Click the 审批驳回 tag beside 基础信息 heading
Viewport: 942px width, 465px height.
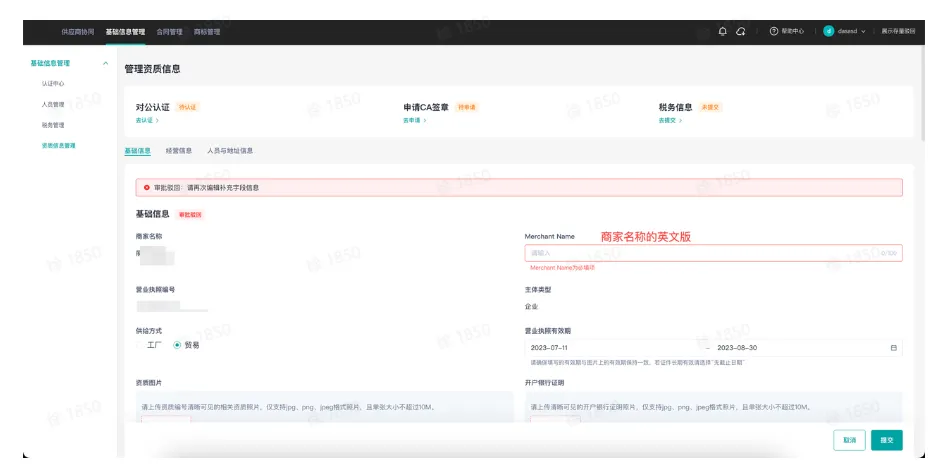[190, 214]
